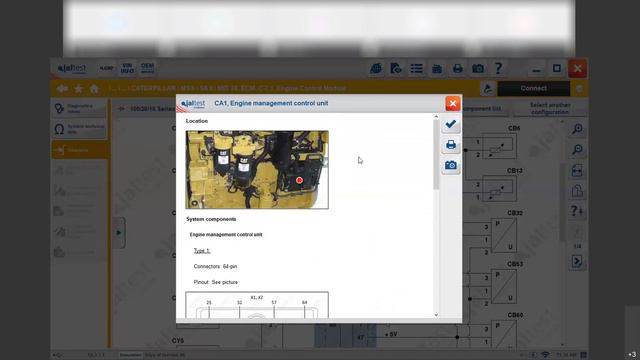Open the Diagnostics menu item in left sidebar

pyautogui.click(x=79, y=109)
